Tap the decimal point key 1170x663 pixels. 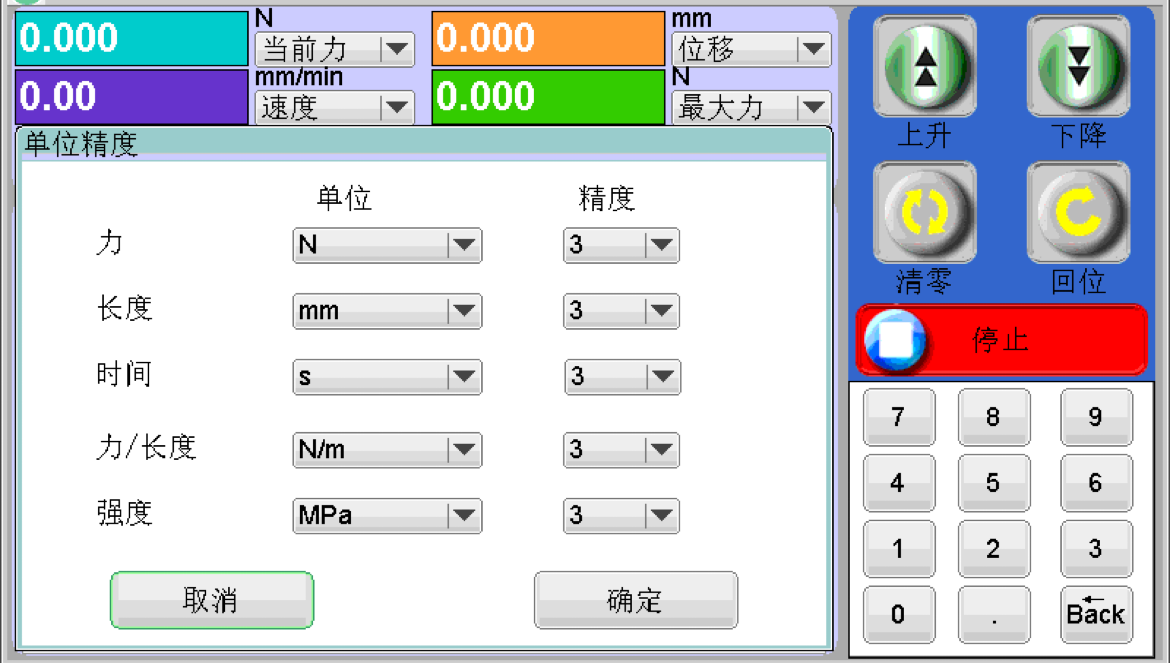click(993, 615)
